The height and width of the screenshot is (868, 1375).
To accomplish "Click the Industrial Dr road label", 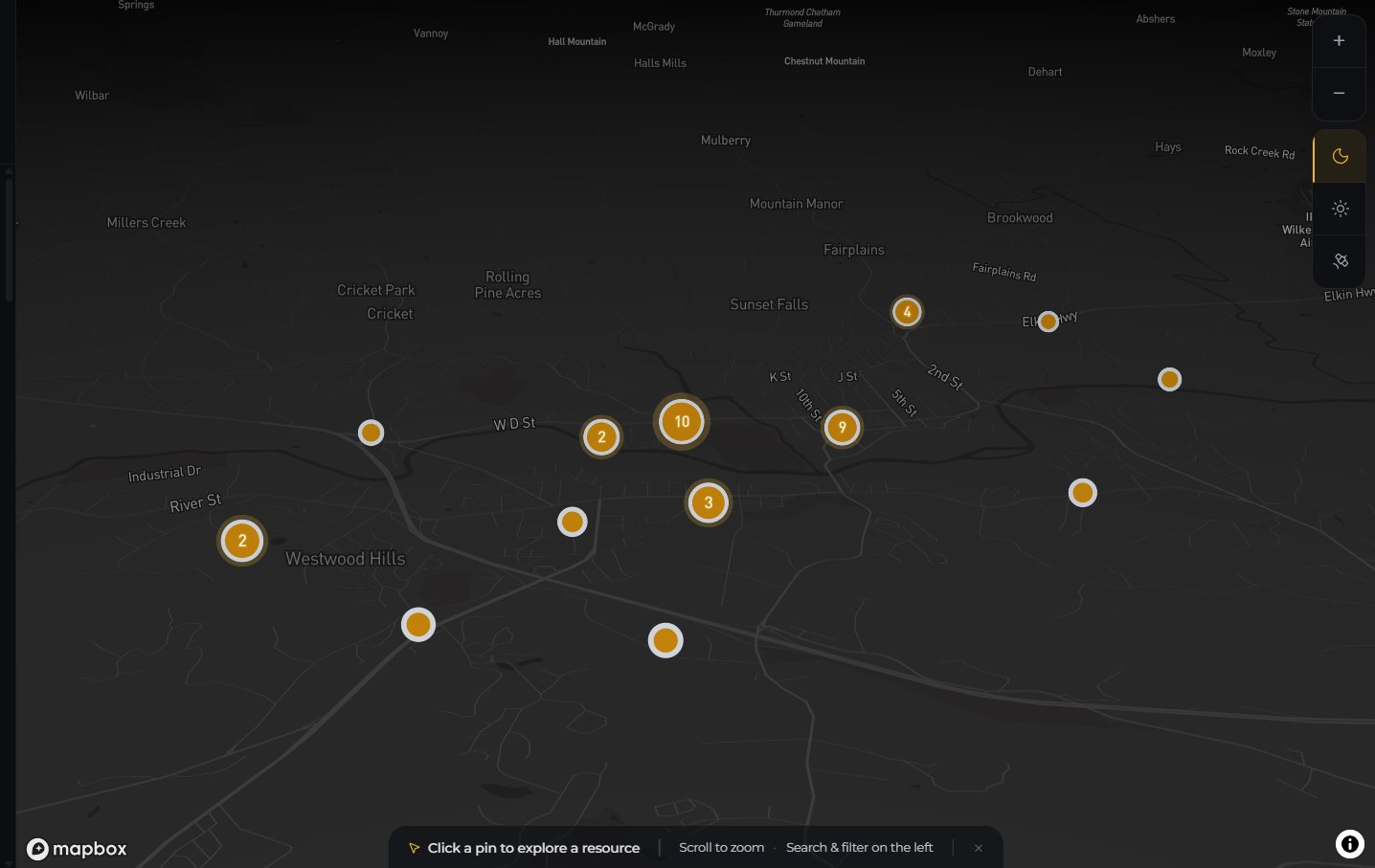I will point(165,473).
